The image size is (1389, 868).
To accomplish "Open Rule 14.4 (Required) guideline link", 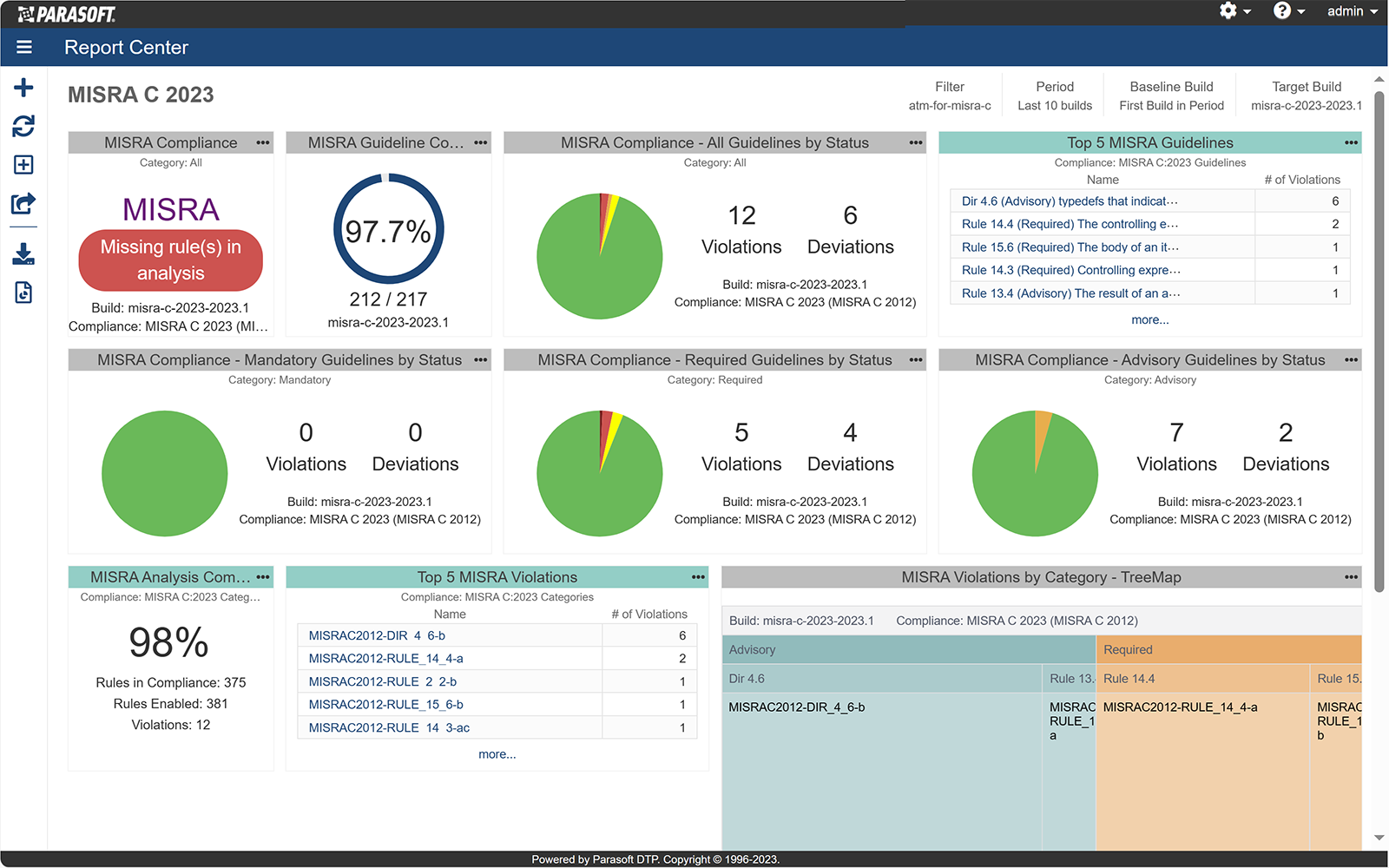I will (1070, 224).
